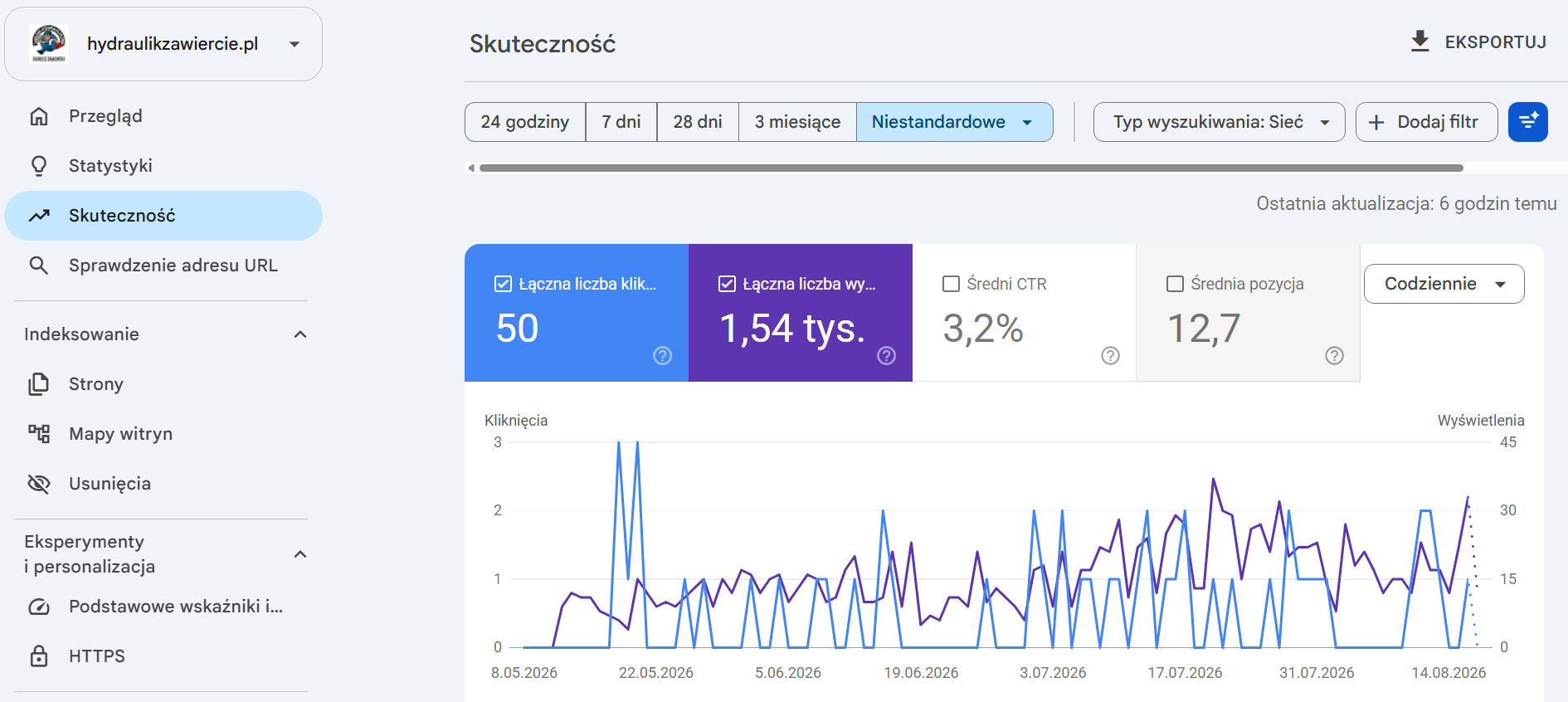Click the 19.06.2026 chart date label
1568x702 pixels.
click(x=921, y=673)
